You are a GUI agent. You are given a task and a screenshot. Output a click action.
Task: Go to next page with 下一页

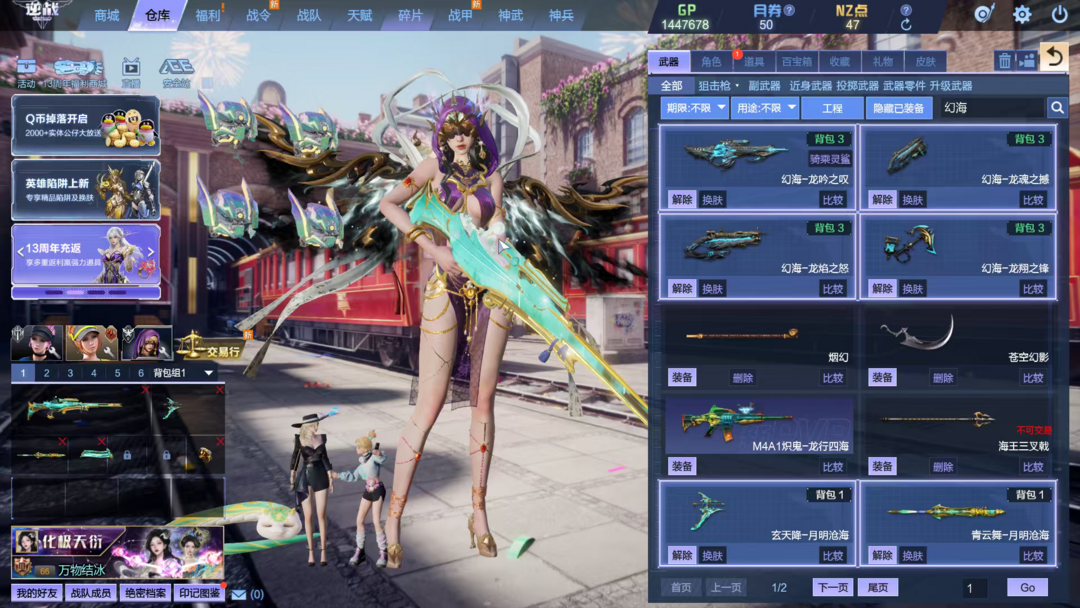coord(833,587)
